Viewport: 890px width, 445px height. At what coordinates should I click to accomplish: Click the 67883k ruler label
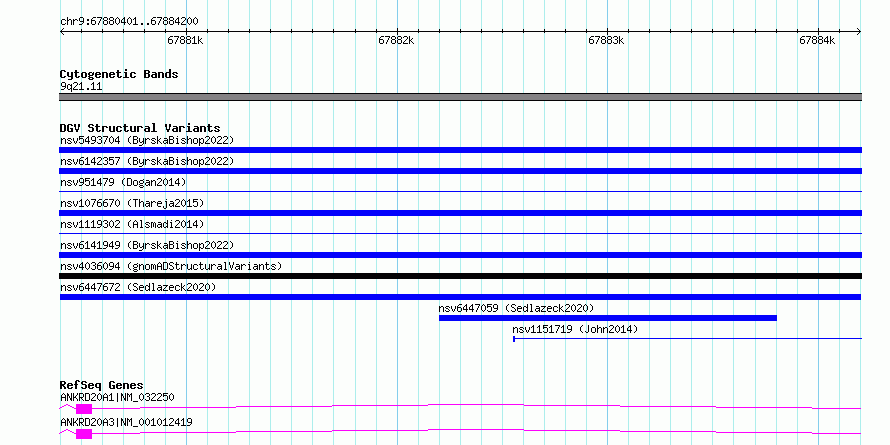pos(607,40)
